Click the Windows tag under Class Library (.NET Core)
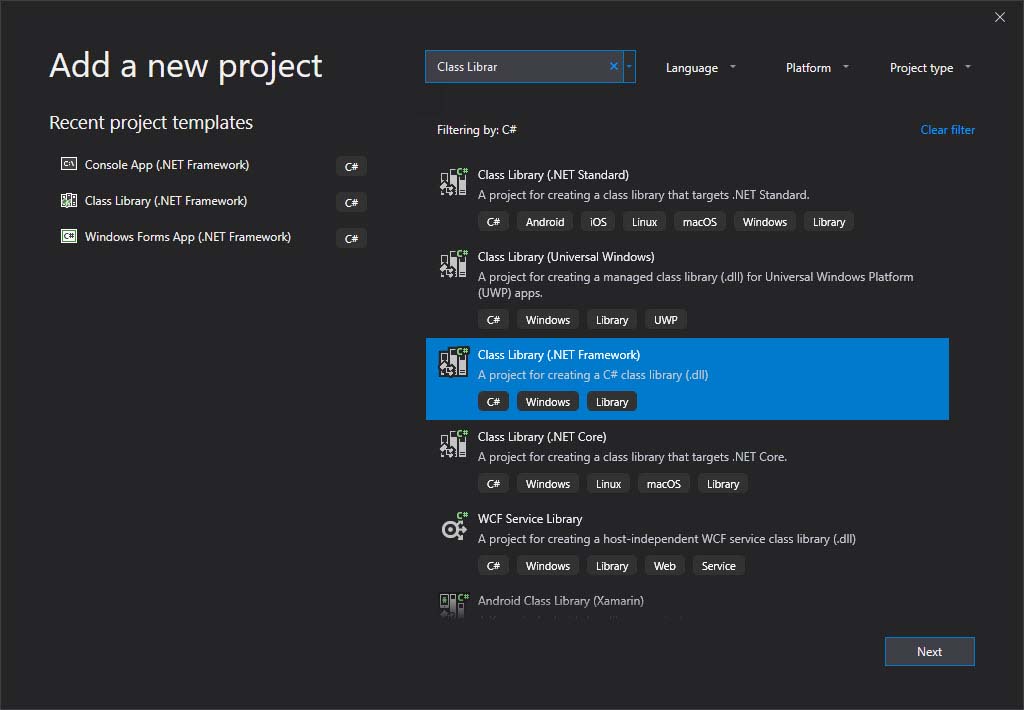The height and width of the screenshot is (710, 1024). [547, 484]
